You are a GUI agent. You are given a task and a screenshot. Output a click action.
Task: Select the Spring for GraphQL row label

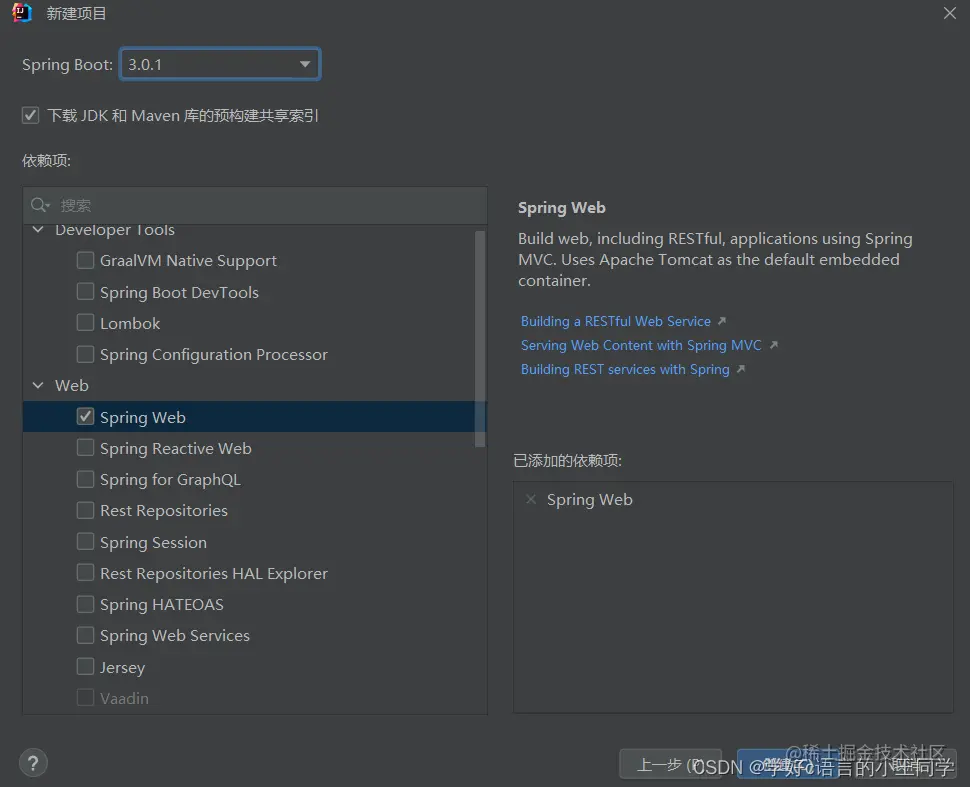point(170,480)
